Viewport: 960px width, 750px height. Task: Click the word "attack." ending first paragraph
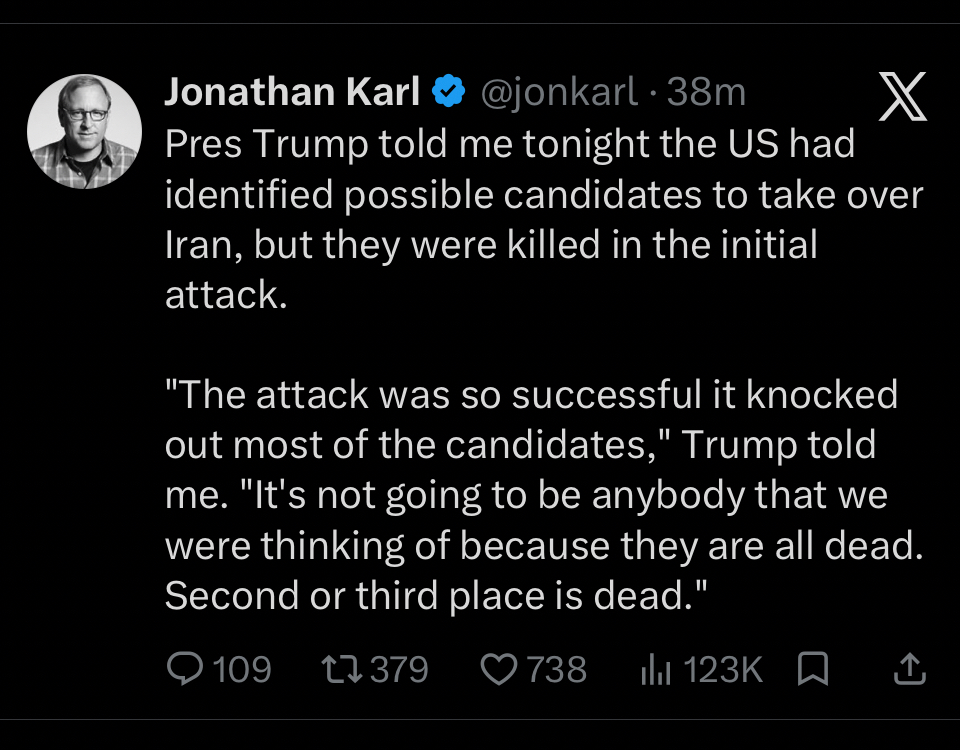225,296
